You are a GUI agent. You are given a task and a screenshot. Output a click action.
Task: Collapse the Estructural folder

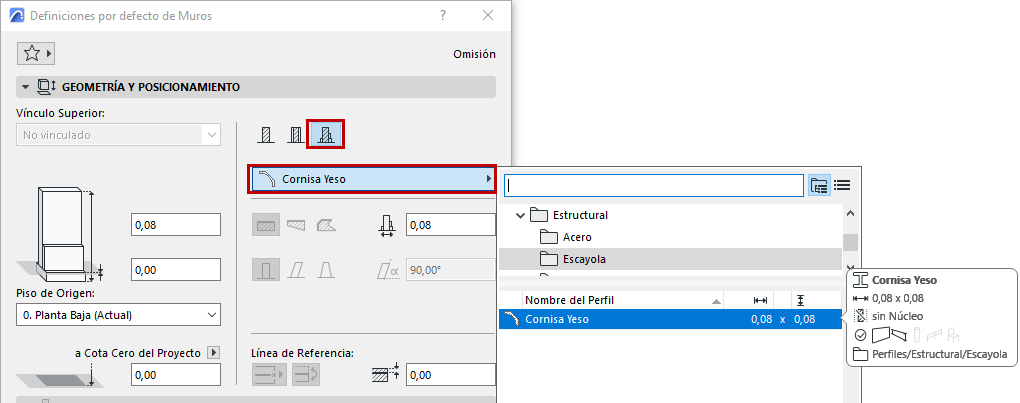[x=520, y=215]
